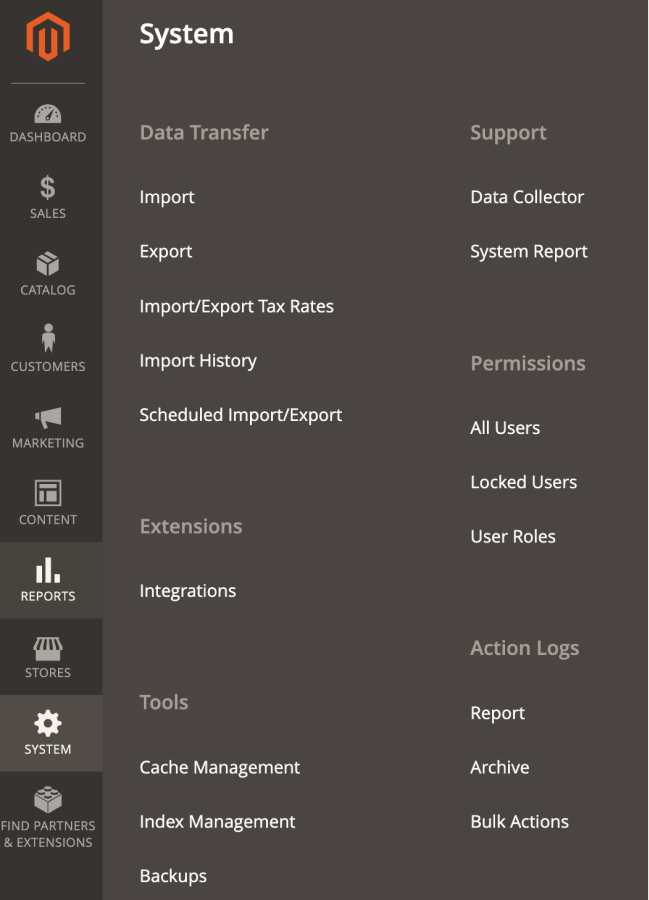Open Data Collector under Support
649x900 pixels.
click(527, 197)
